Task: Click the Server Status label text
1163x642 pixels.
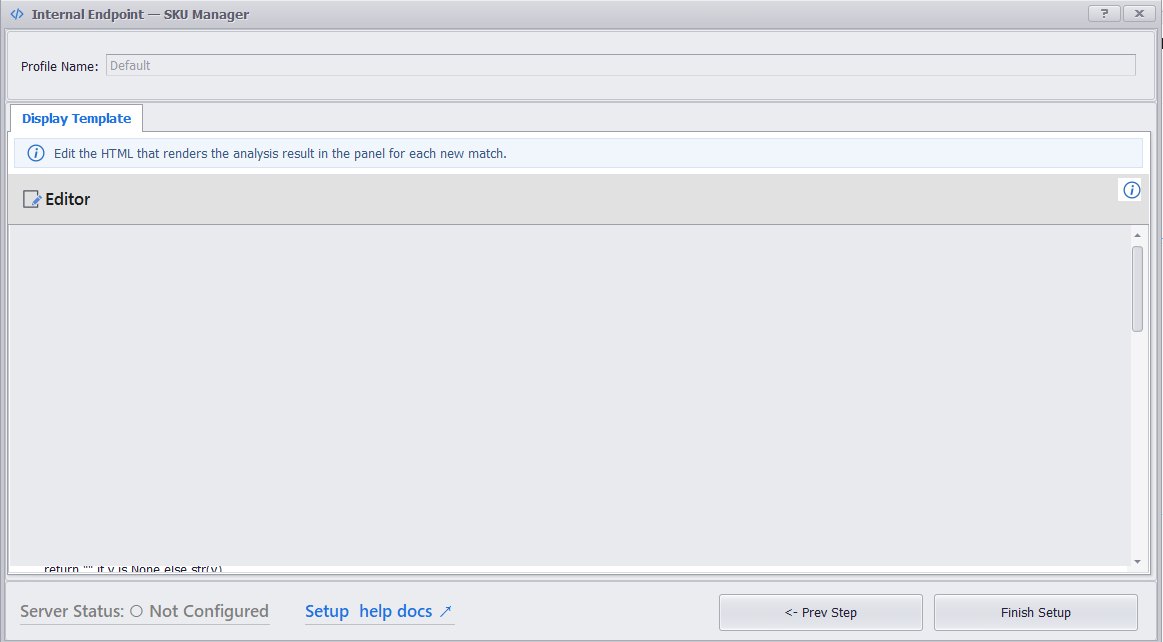Action: [72, 612]
